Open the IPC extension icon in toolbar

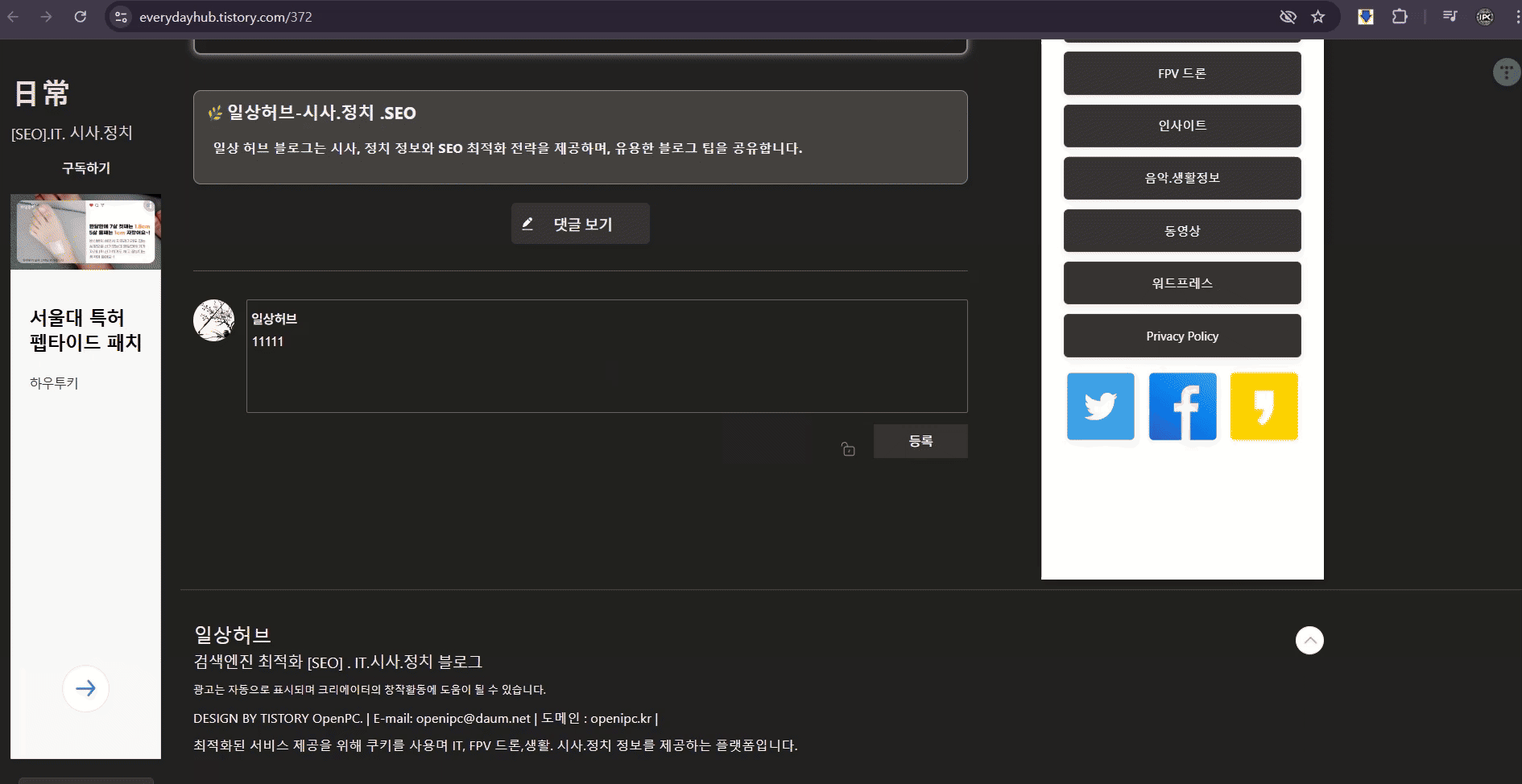coord(1486,16)
